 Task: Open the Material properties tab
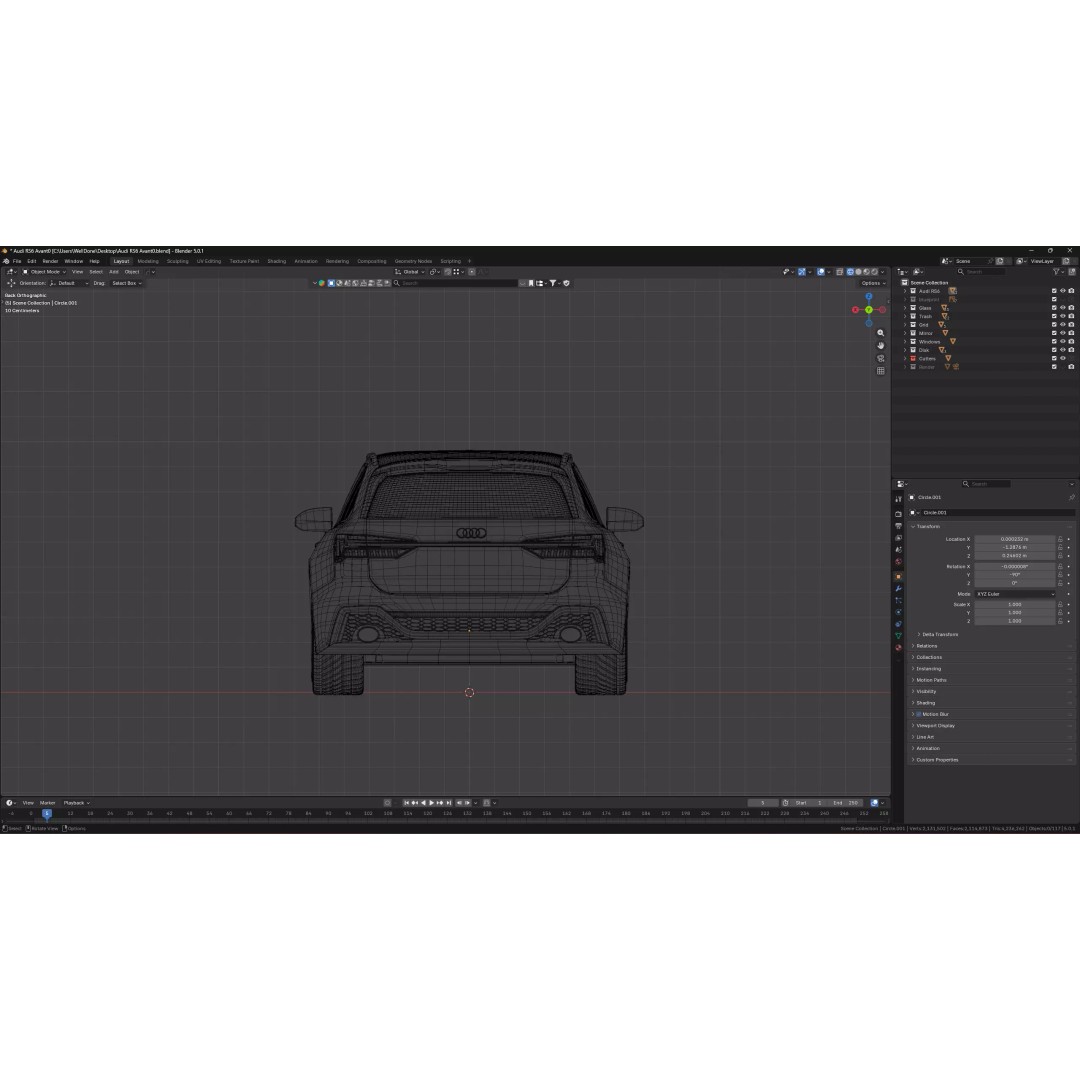click(898, 648)
